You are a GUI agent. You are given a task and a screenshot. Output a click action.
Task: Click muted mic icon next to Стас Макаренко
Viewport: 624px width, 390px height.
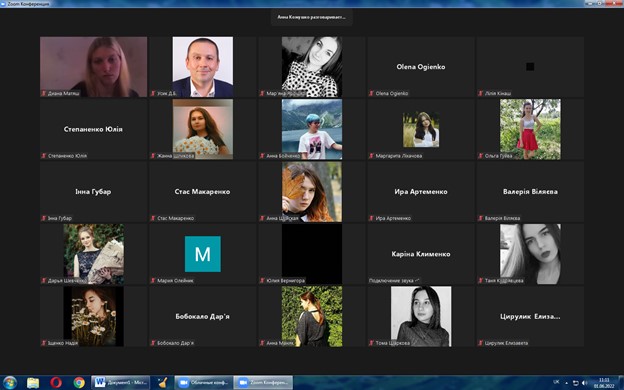click(x=153, y=218)
